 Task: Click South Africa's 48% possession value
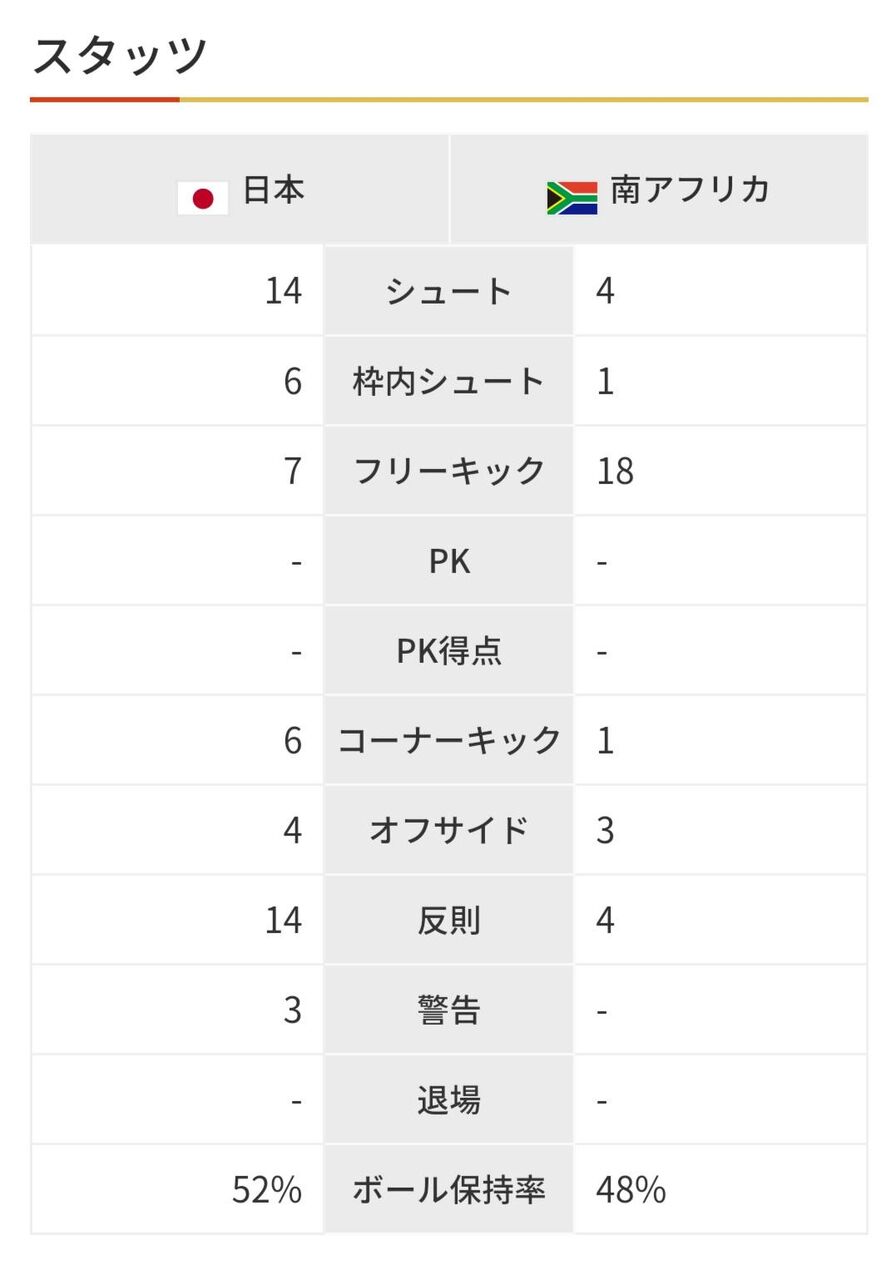tap(631, 1191)
